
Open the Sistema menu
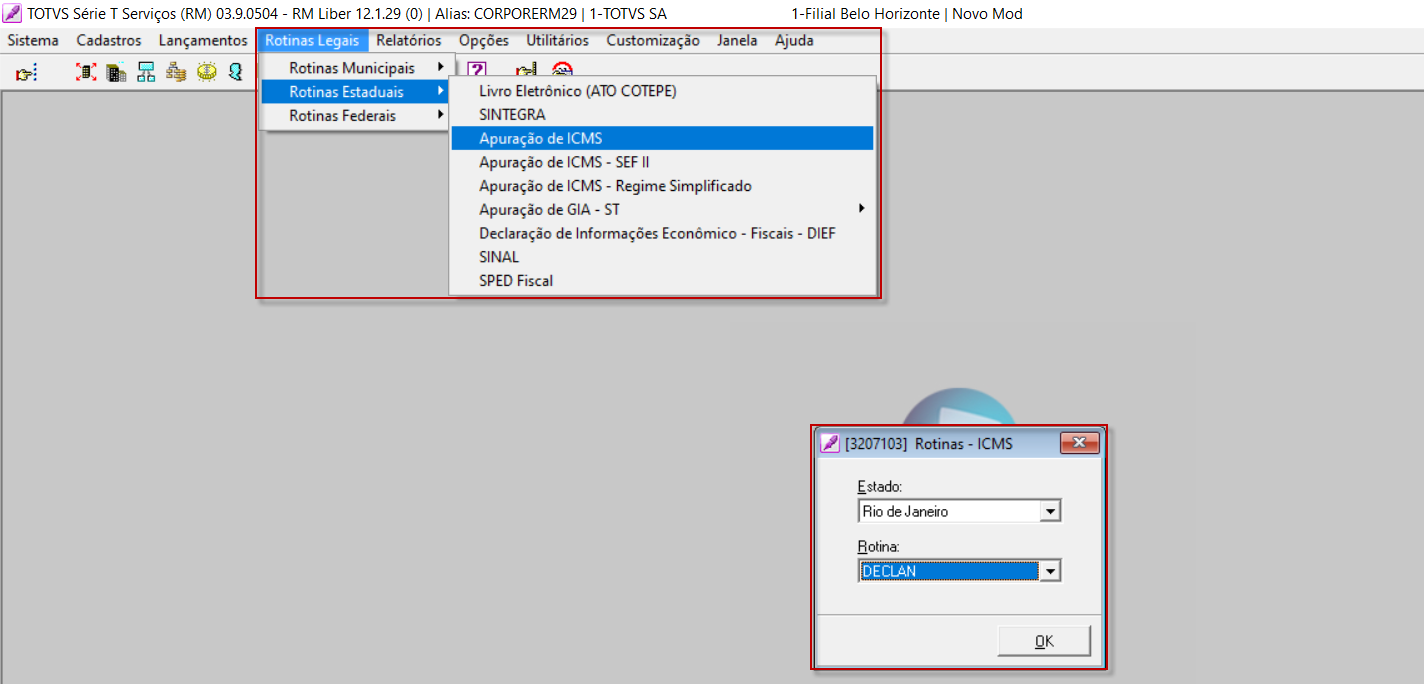point(33,41)
